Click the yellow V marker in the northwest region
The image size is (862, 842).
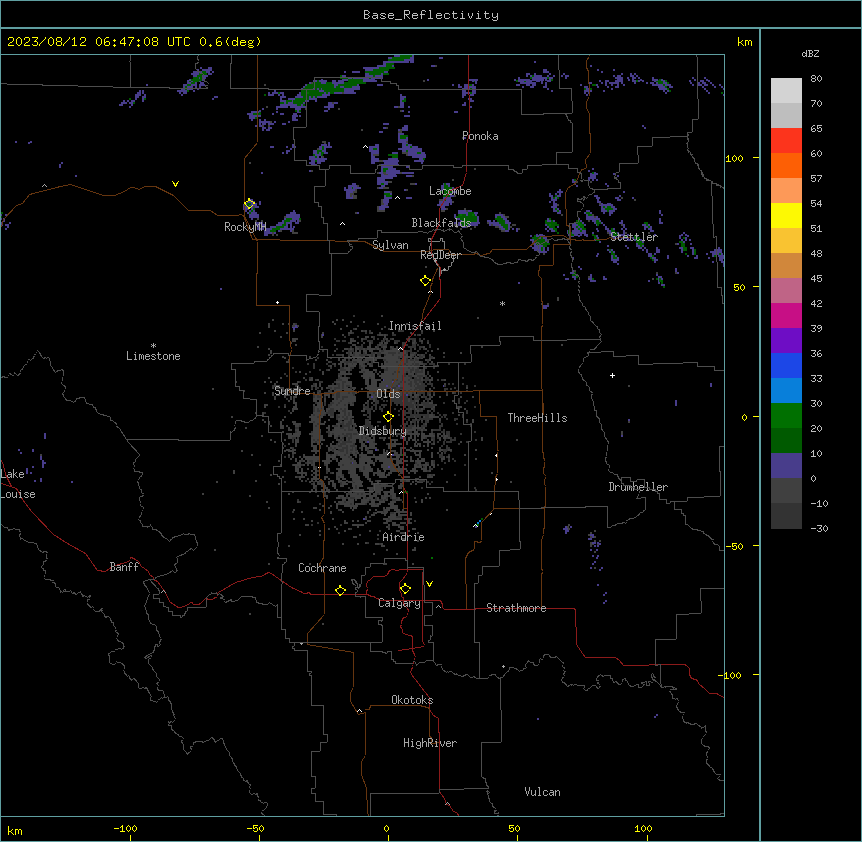(x=175, y=184)
